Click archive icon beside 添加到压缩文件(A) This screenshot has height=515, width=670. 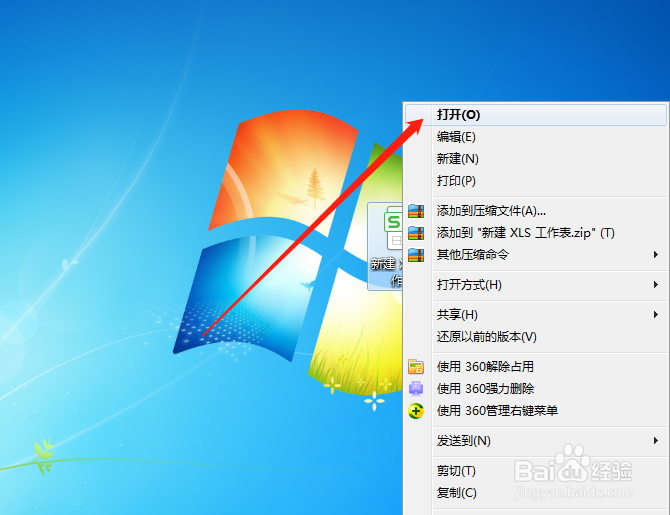[416, 211]
